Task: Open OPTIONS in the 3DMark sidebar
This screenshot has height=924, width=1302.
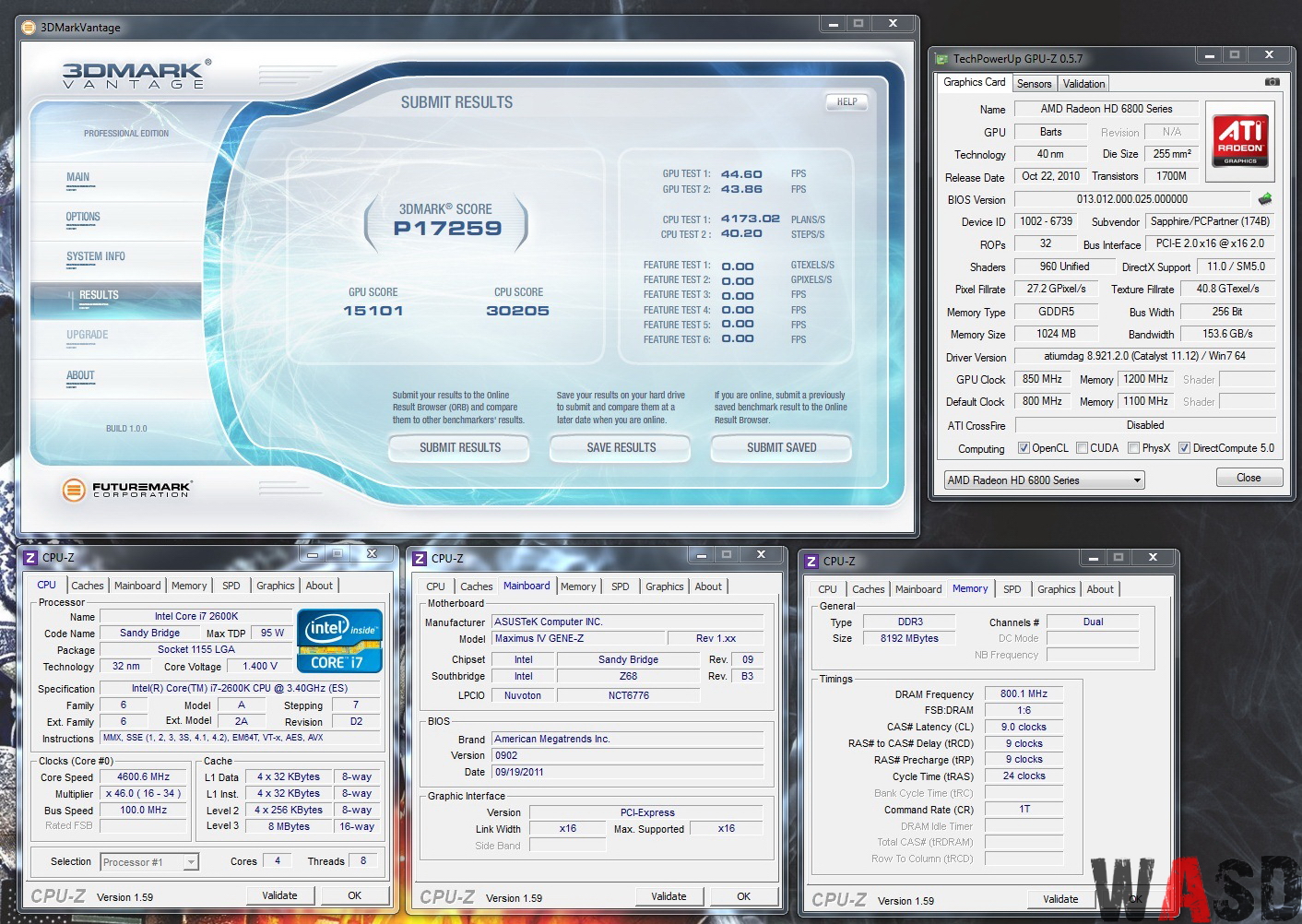Action: tap(83, 218)
